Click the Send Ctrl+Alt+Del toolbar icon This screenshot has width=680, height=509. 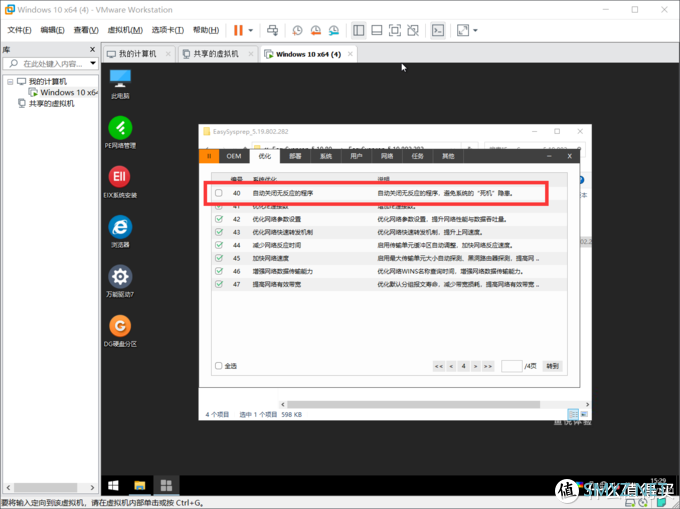[x=272, y=30]
